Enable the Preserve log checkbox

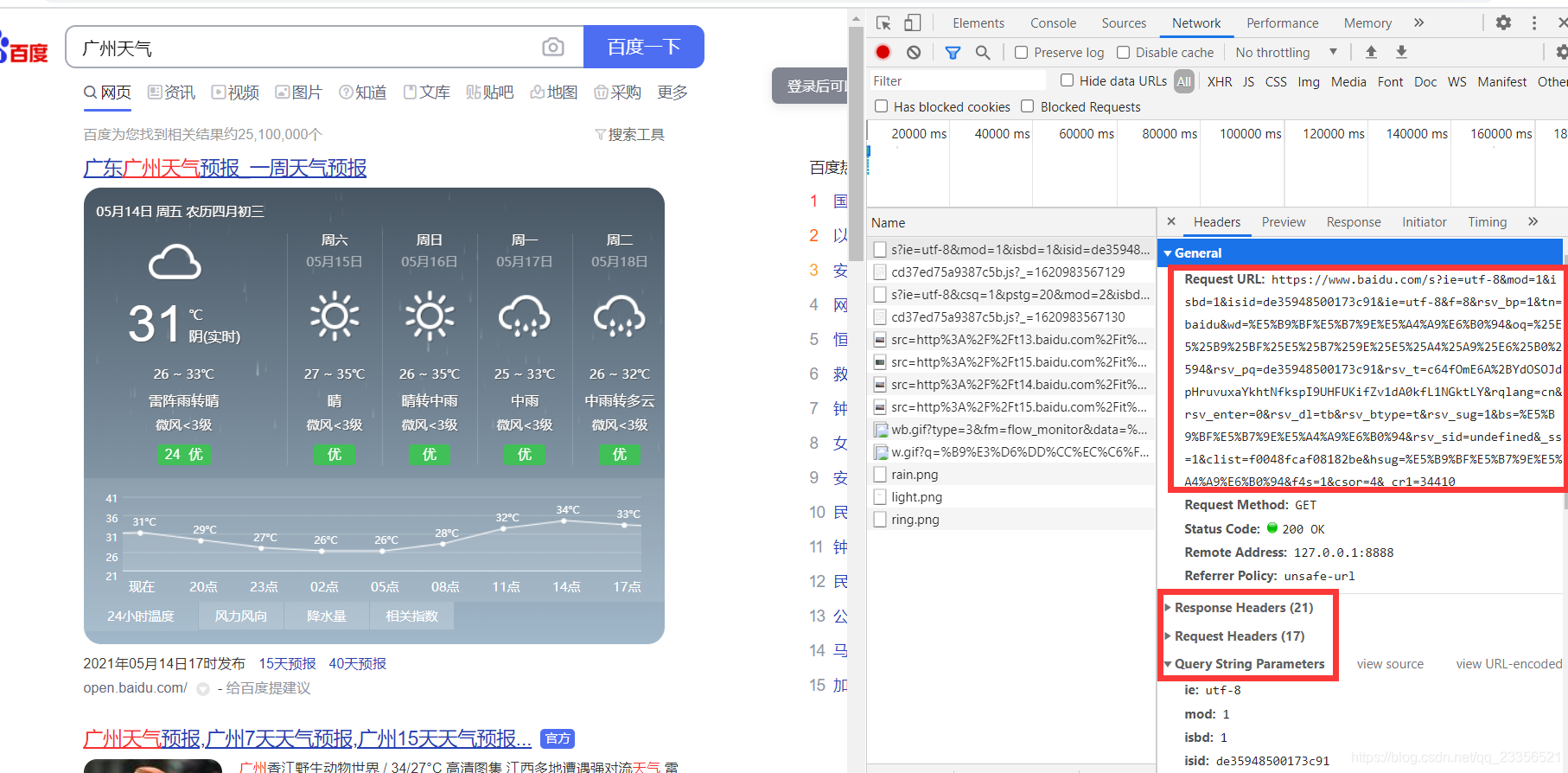(x=1022, y=53)
